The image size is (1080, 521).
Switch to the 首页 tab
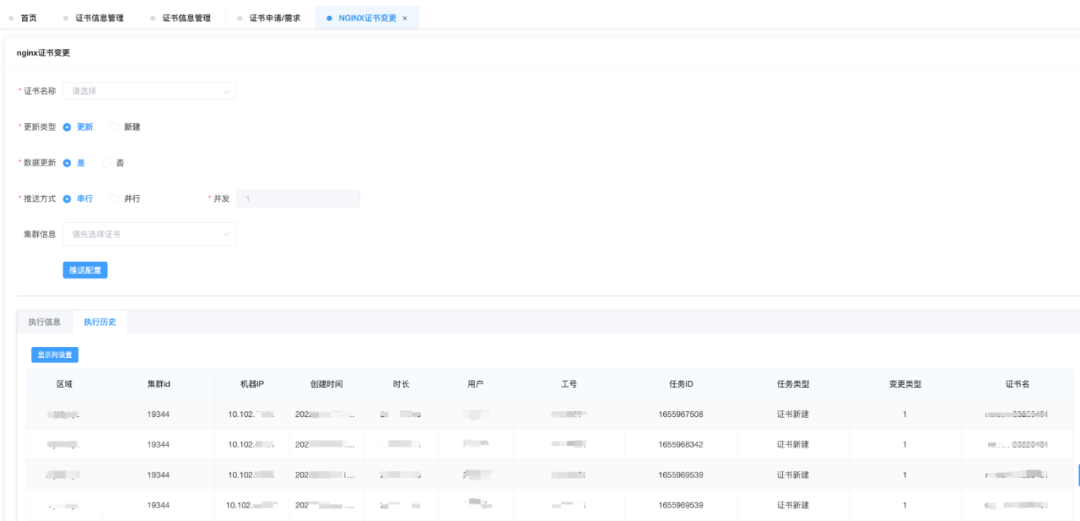(x=28, y=18)
